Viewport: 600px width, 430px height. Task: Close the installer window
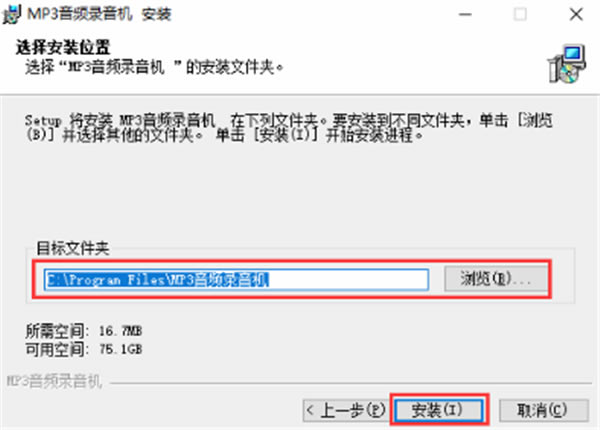[x=576, y=15]
